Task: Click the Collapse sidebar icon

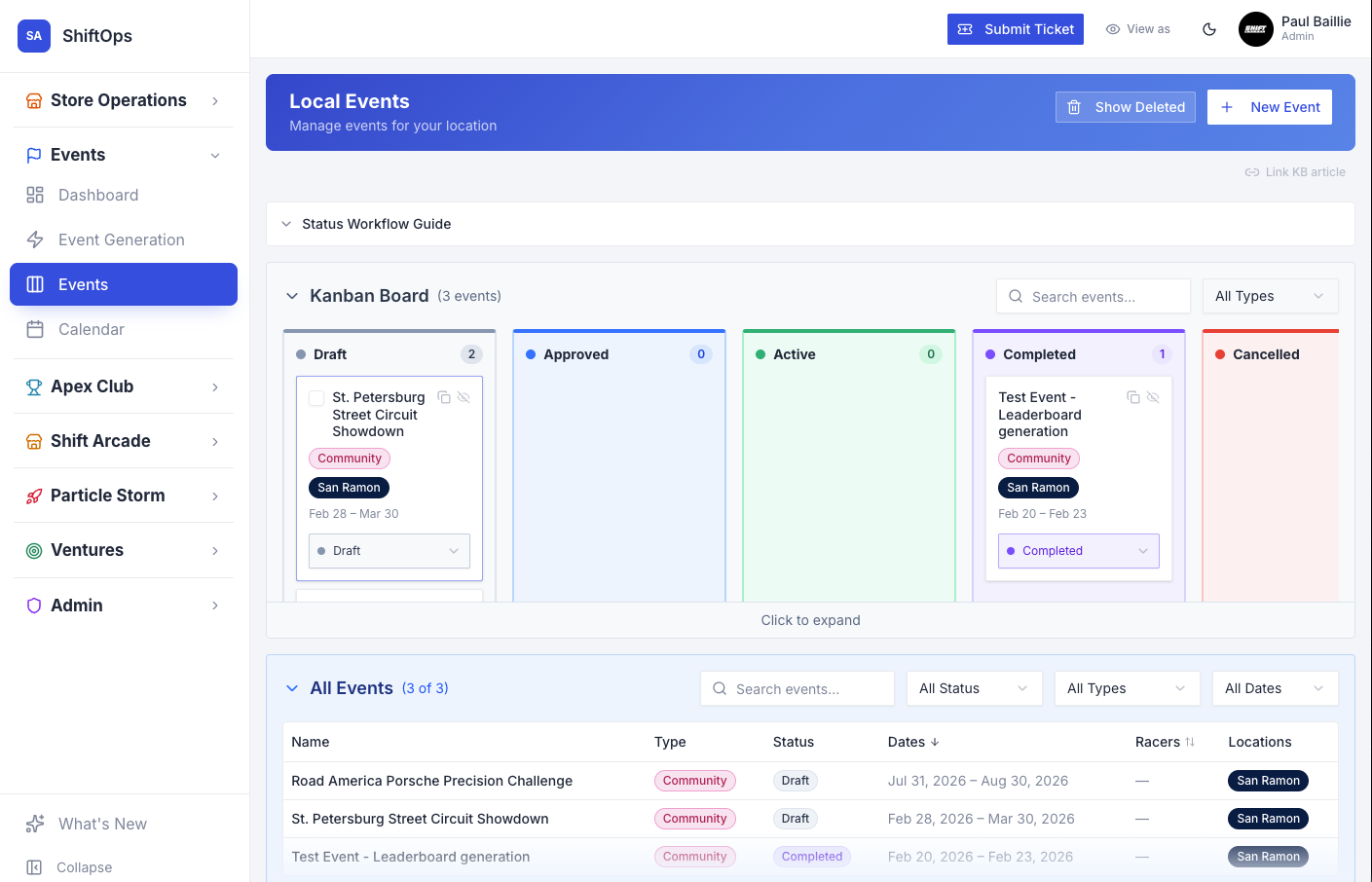Action: tap(35, 867)
